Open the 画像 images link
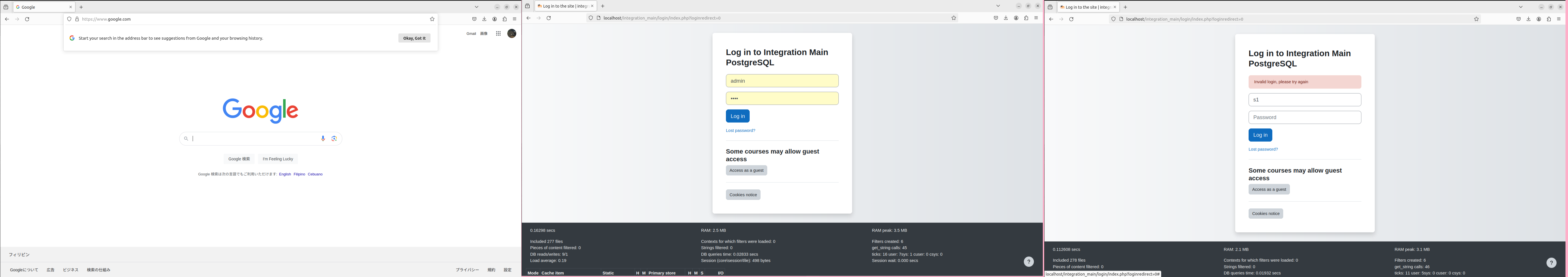 pos(484,34)
